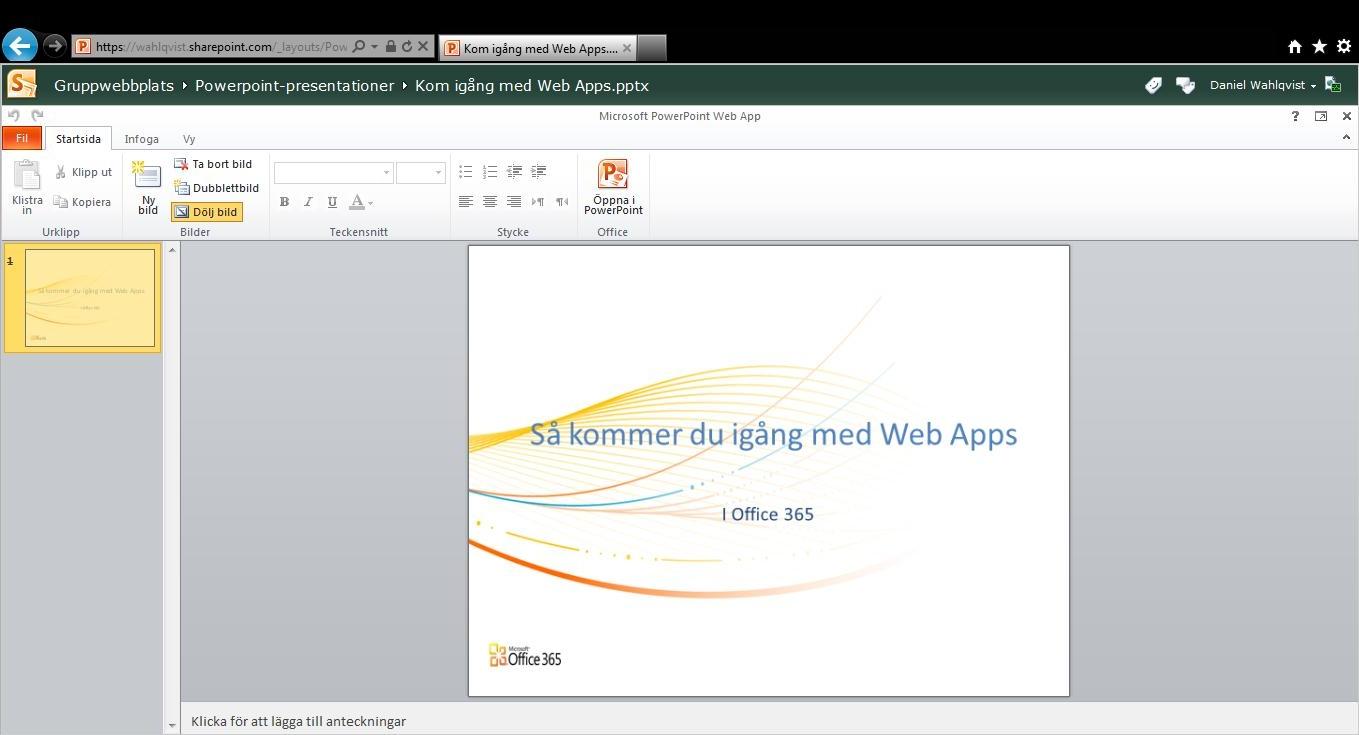The image size is (1359, 735).
Task: Click notes area to add anteckningar
Action: tap(769, 721)
